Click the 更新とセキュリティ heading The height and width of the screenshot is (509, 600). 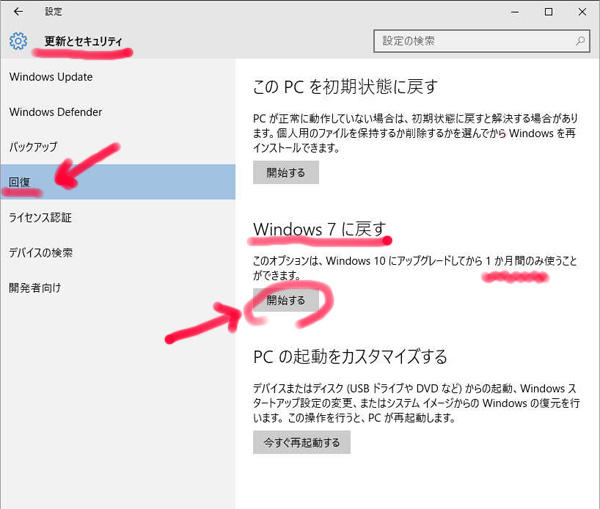click(83, 41)
